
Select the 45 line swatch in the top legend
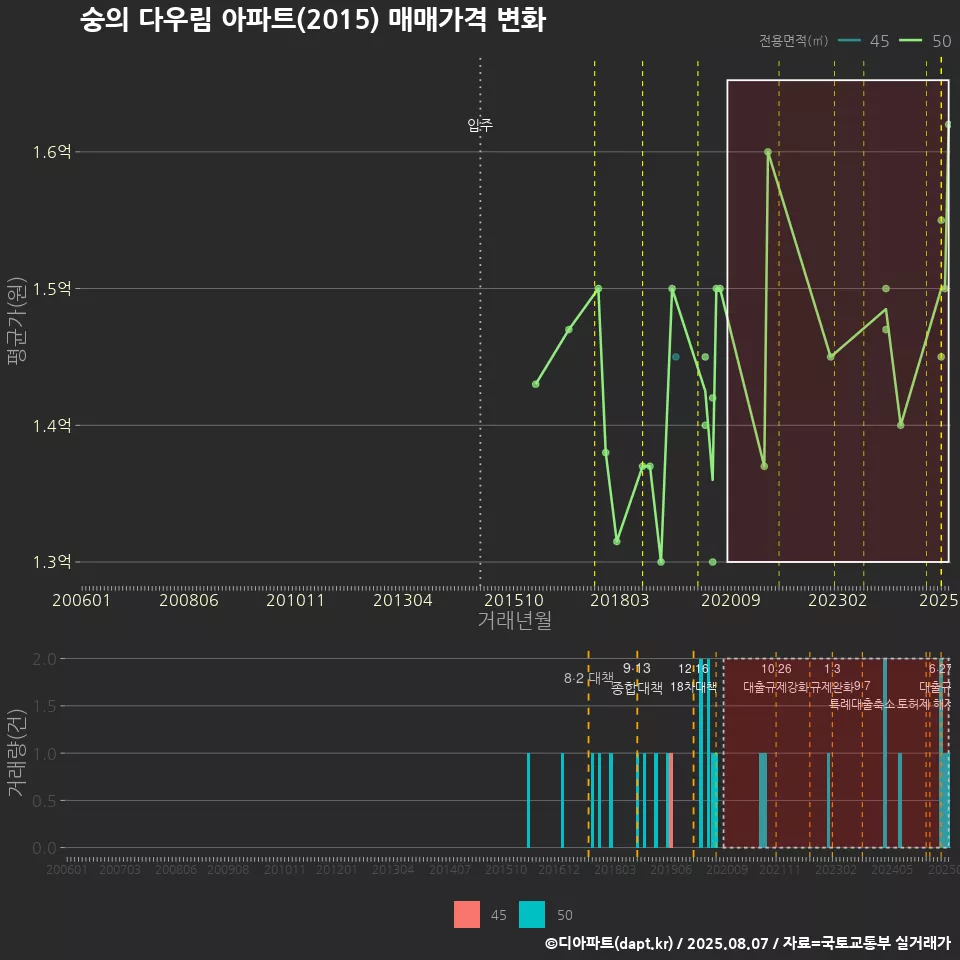pyautogui.click(x=849, y=41)
